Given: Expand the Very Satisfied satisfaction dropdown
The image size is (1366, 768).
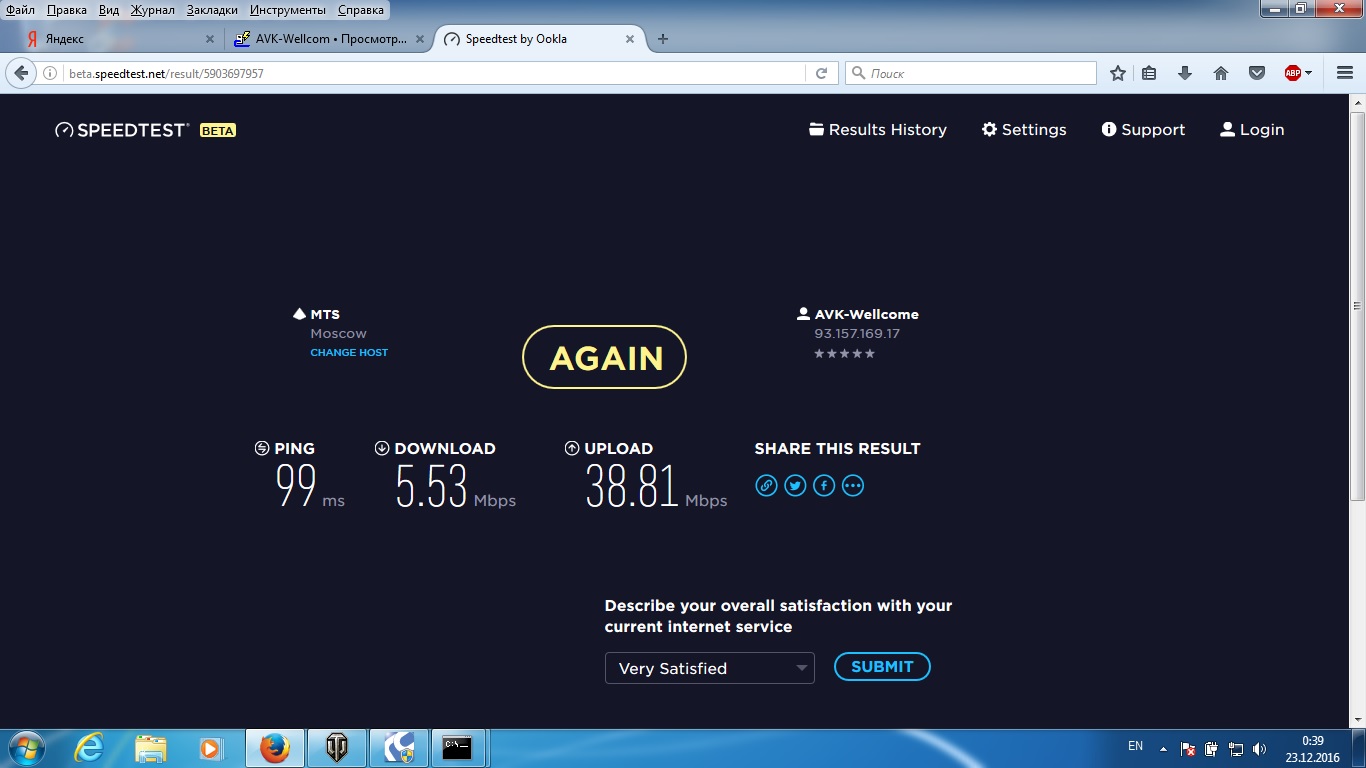Looking at the screenshot, I should pos(710,668).
